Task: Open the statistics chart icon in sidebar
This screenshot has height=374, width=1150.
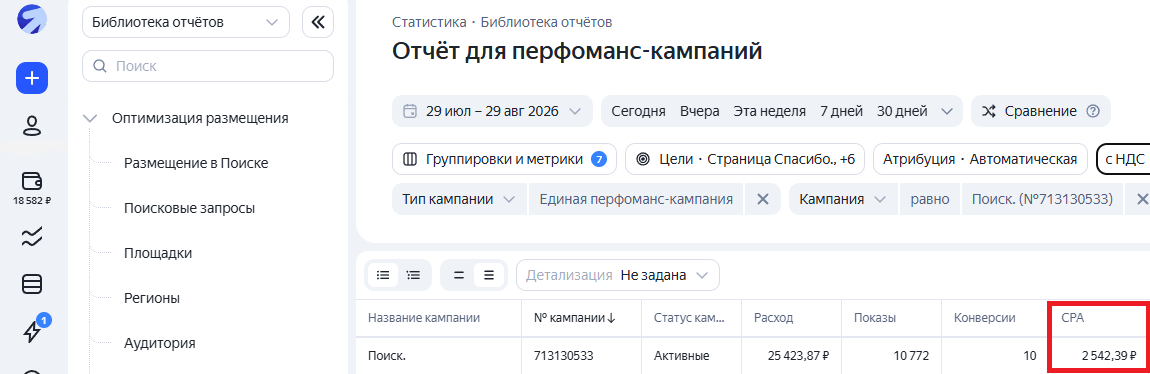Action: 32,236
